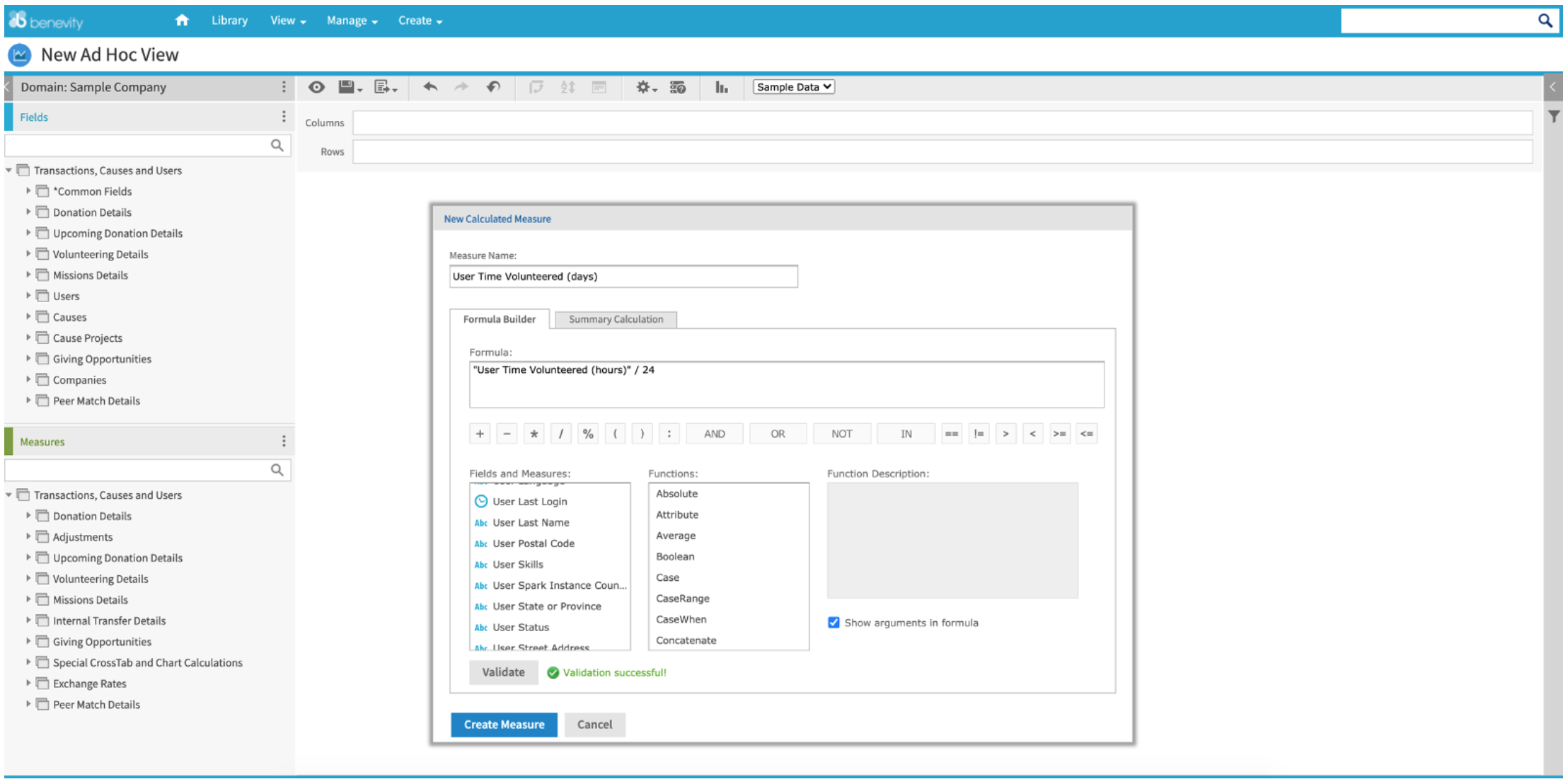
Task: Click the Undo arrow icon
Action: click(x=430, y=87)
